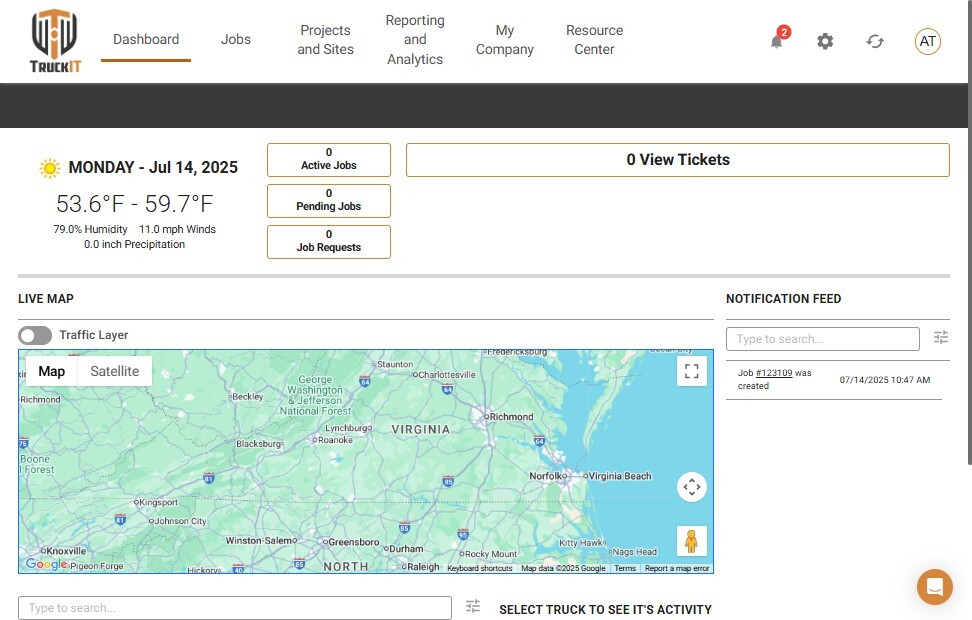Toggle fullscreen view of the map
The height and width of the screenshot is (620, 972).
point(692,371)
